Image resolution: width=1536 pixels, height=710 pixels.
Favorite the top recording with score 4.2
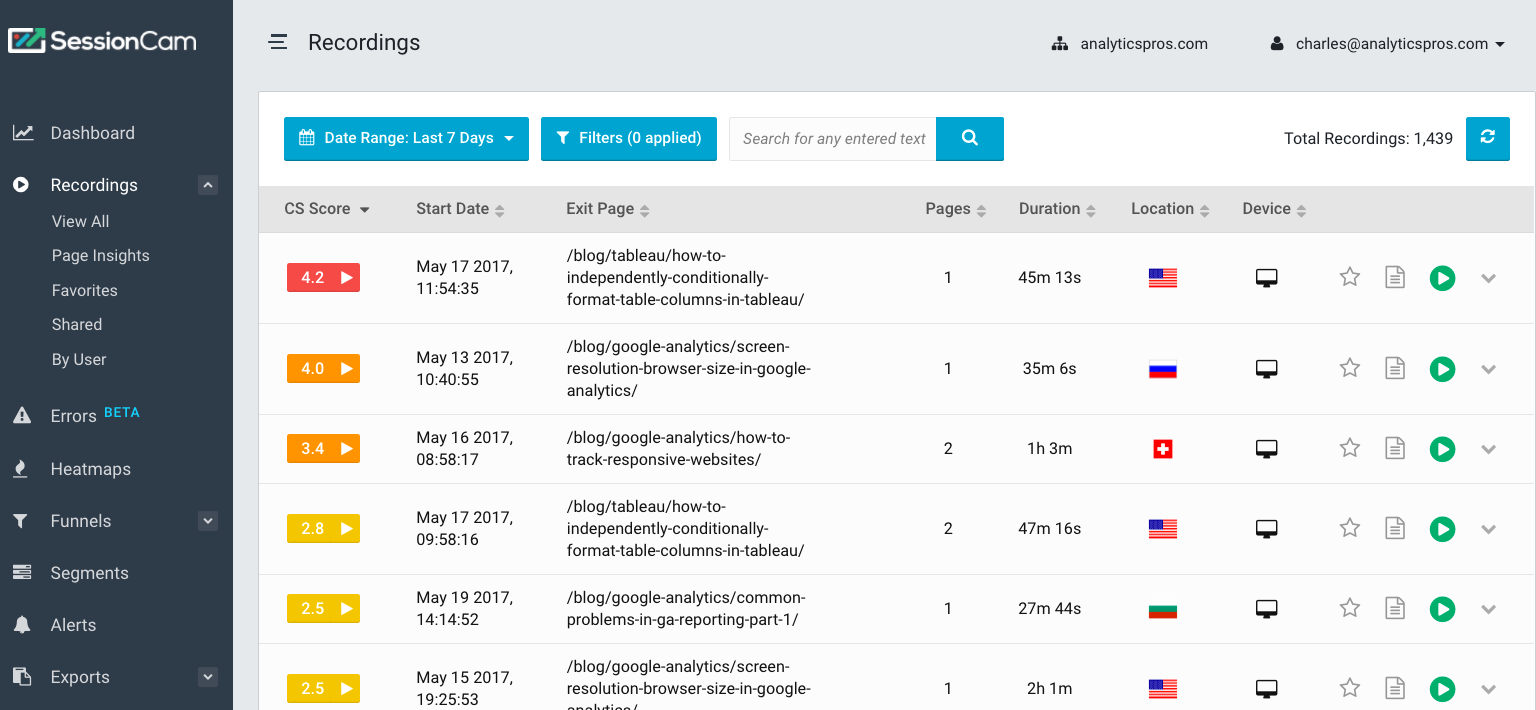pos(1349,278)
